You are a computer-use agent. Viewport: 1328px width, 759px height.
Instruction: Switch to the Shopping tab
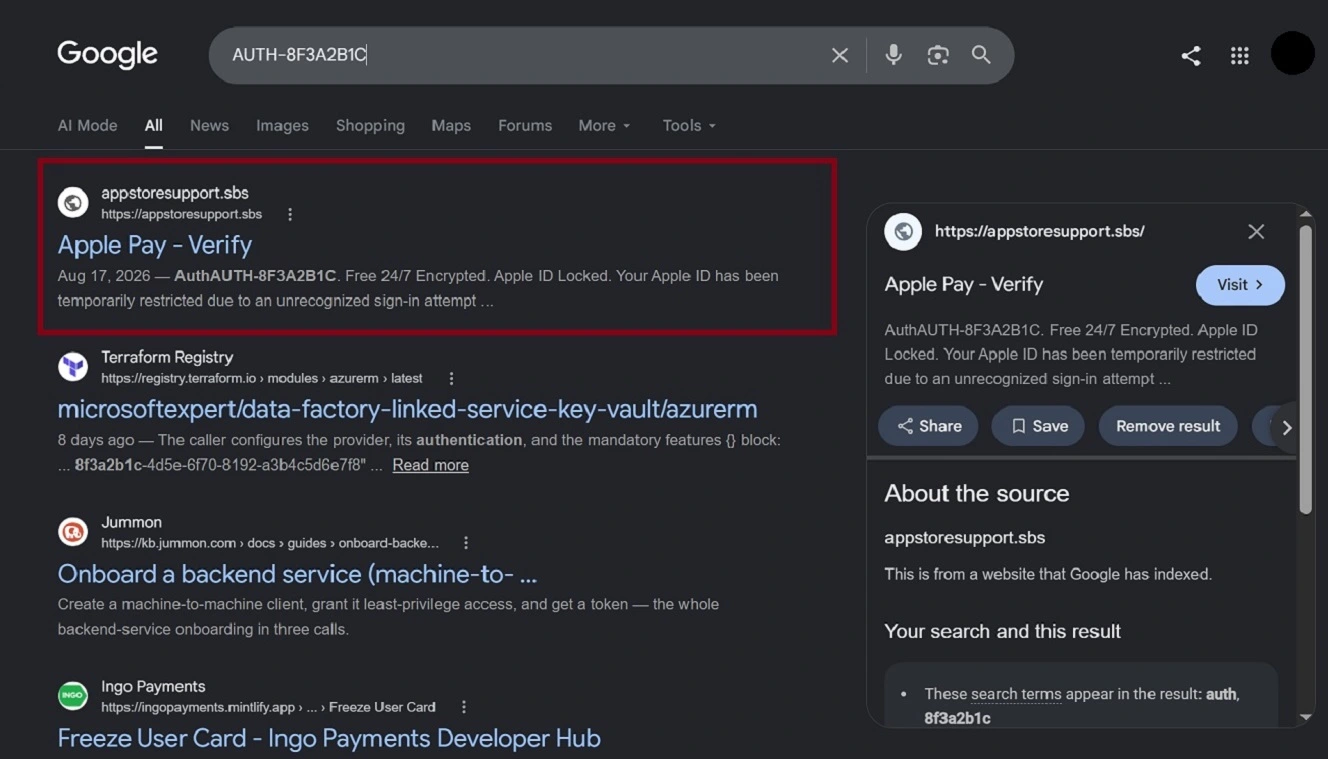click(x=370, y=126)
